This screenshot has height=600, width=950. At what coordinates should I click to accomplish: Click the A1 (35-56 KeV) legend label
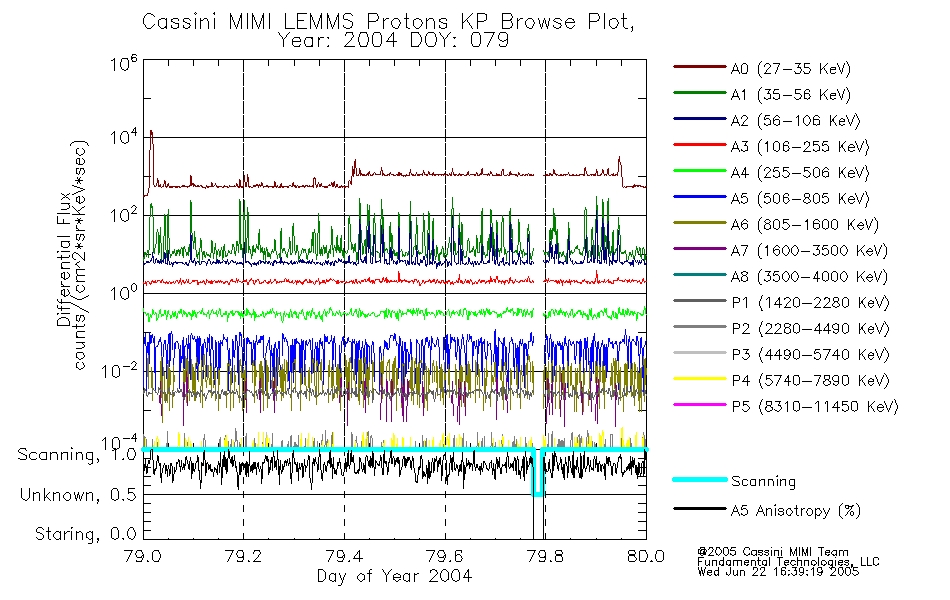790,95
